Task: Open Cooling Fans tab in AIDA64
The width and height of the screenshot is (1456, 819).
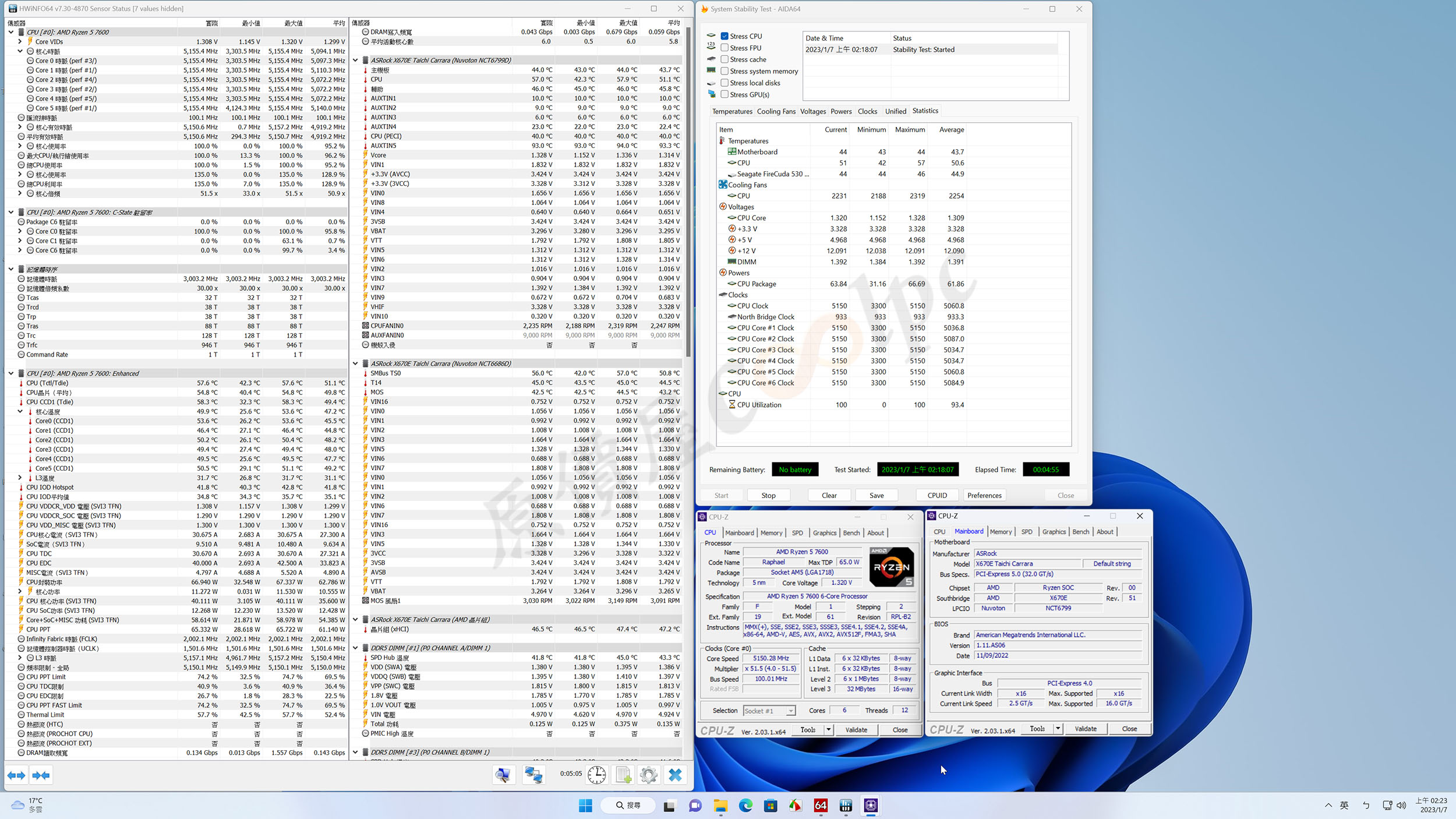Action: tap(776, 111)
